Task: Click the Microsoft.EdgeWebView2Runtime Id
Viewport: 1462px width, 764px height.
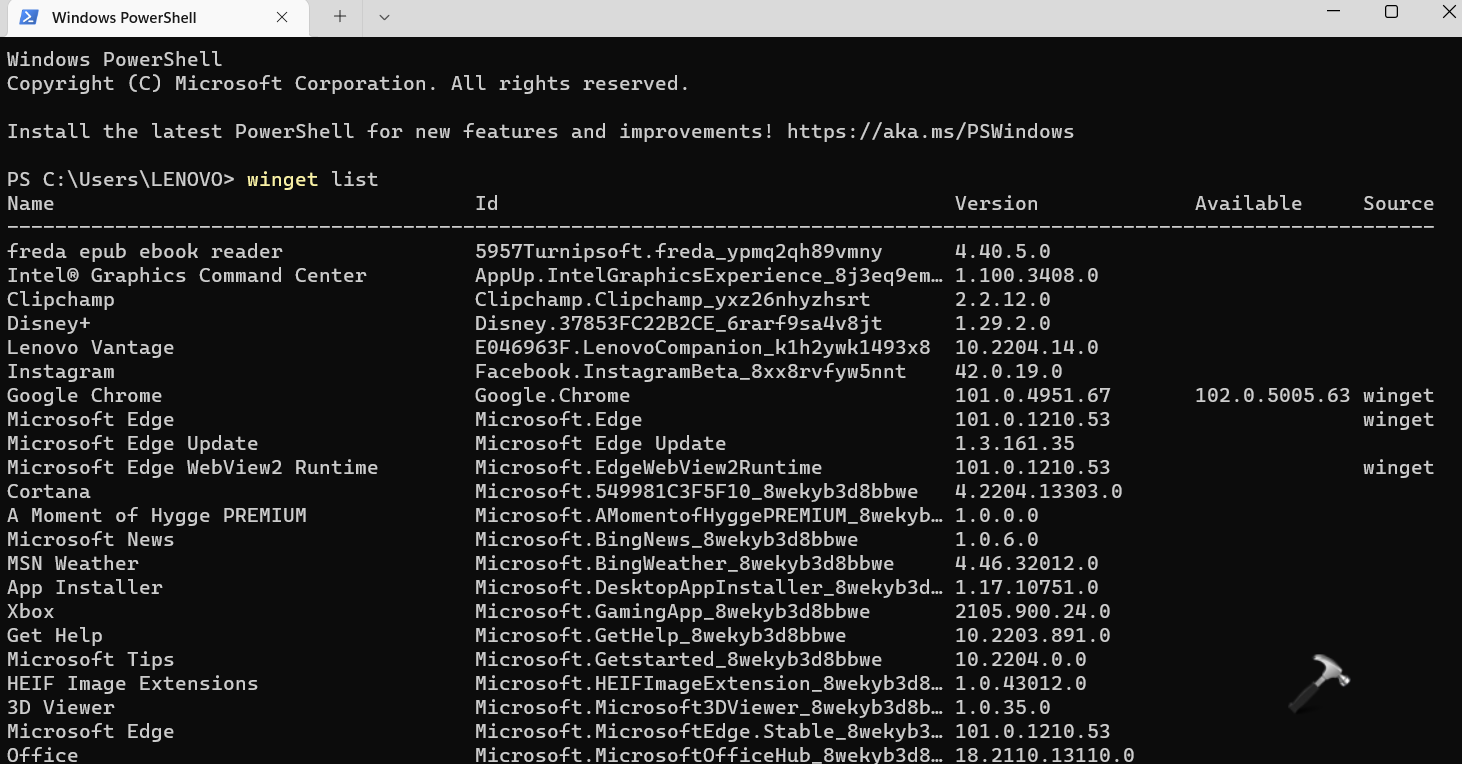Action: (x=648, y=467)
